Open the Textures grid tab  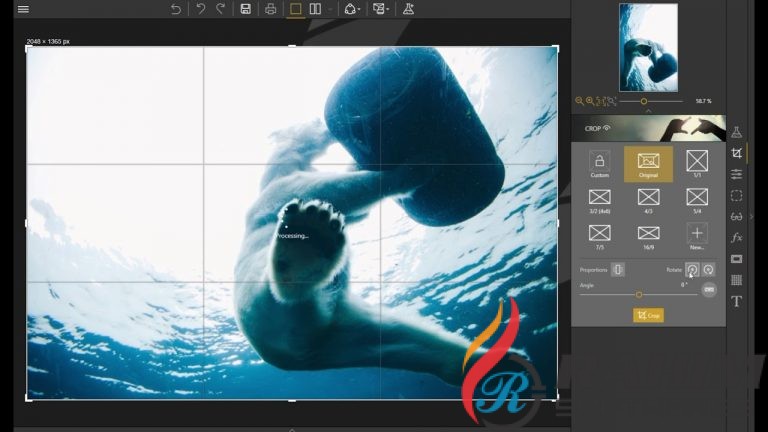point(736,280)
